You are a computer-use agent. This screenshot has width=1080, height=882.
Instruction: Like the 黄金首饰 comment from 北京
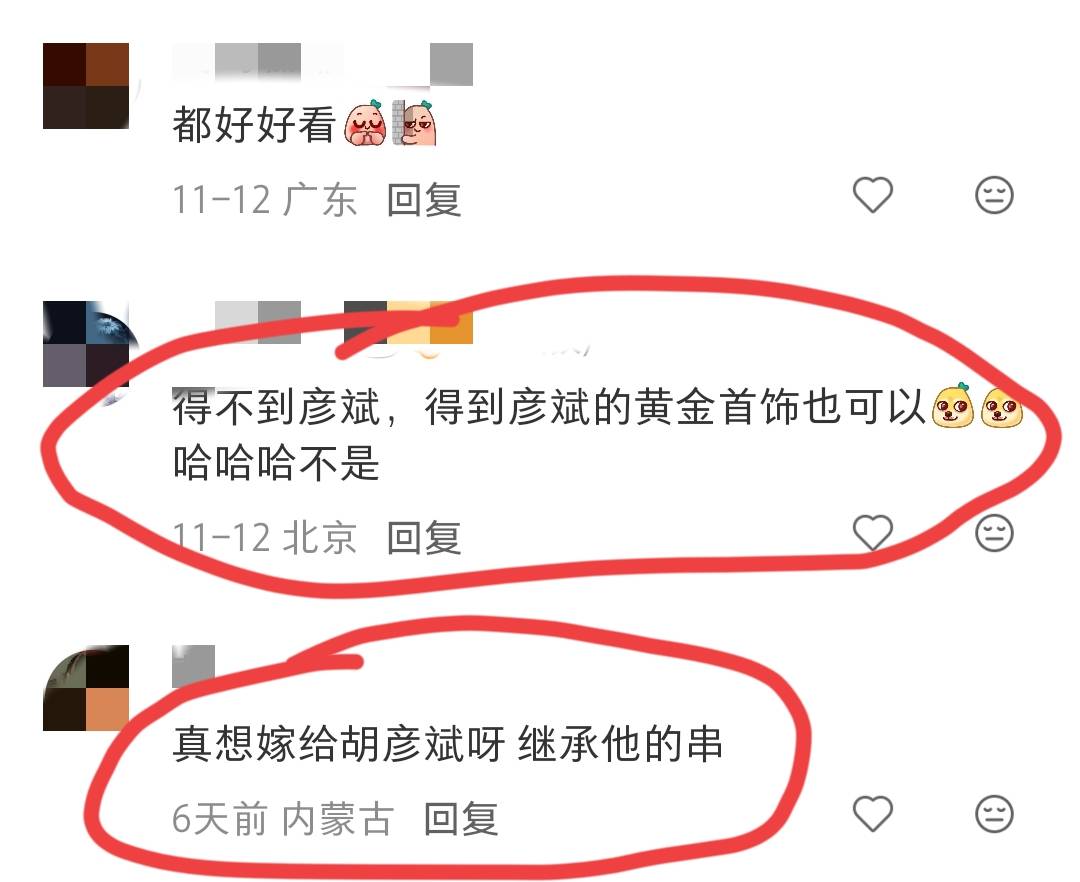[873, 532]
